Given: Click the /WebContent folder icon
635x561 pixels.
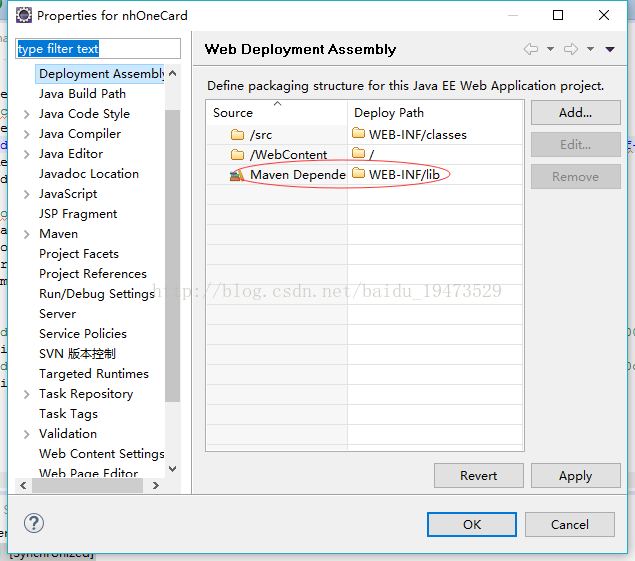Looking at the screenshot, I should point(237,154).
